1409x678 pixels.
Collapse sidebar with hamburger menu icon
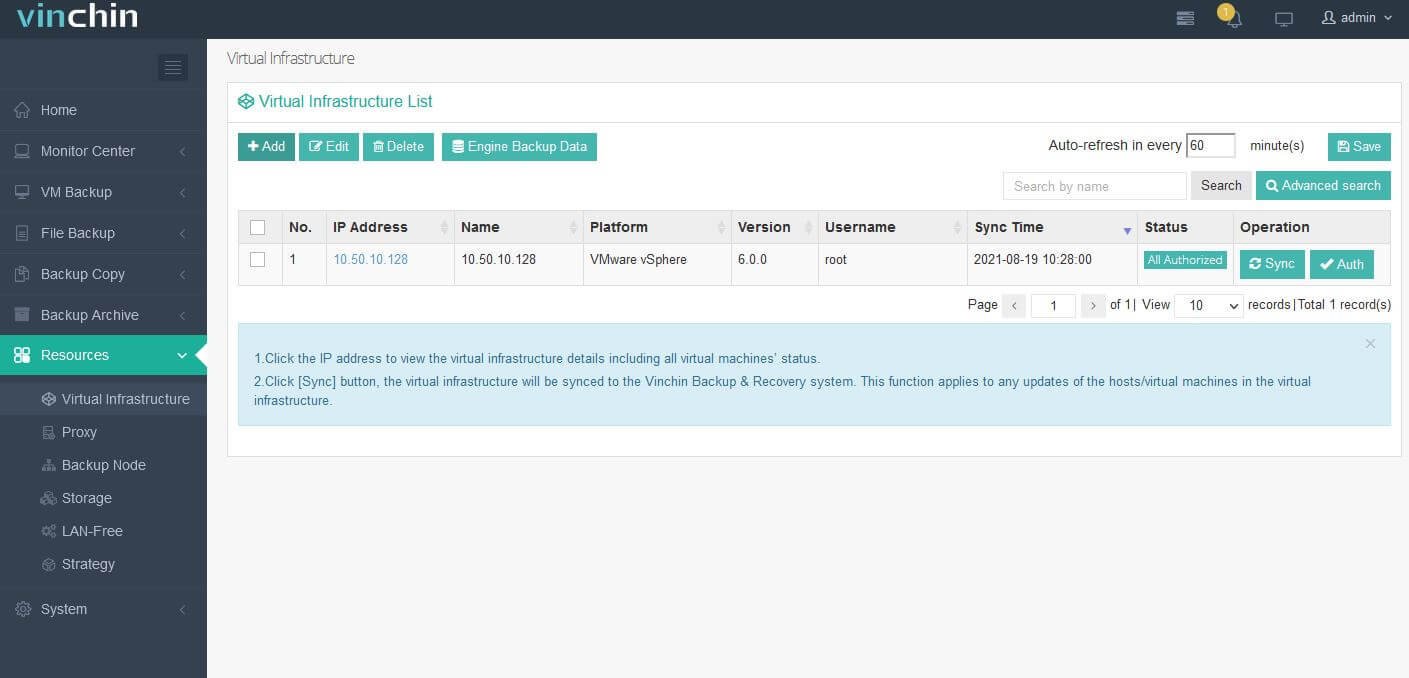(x=172, y=67)
